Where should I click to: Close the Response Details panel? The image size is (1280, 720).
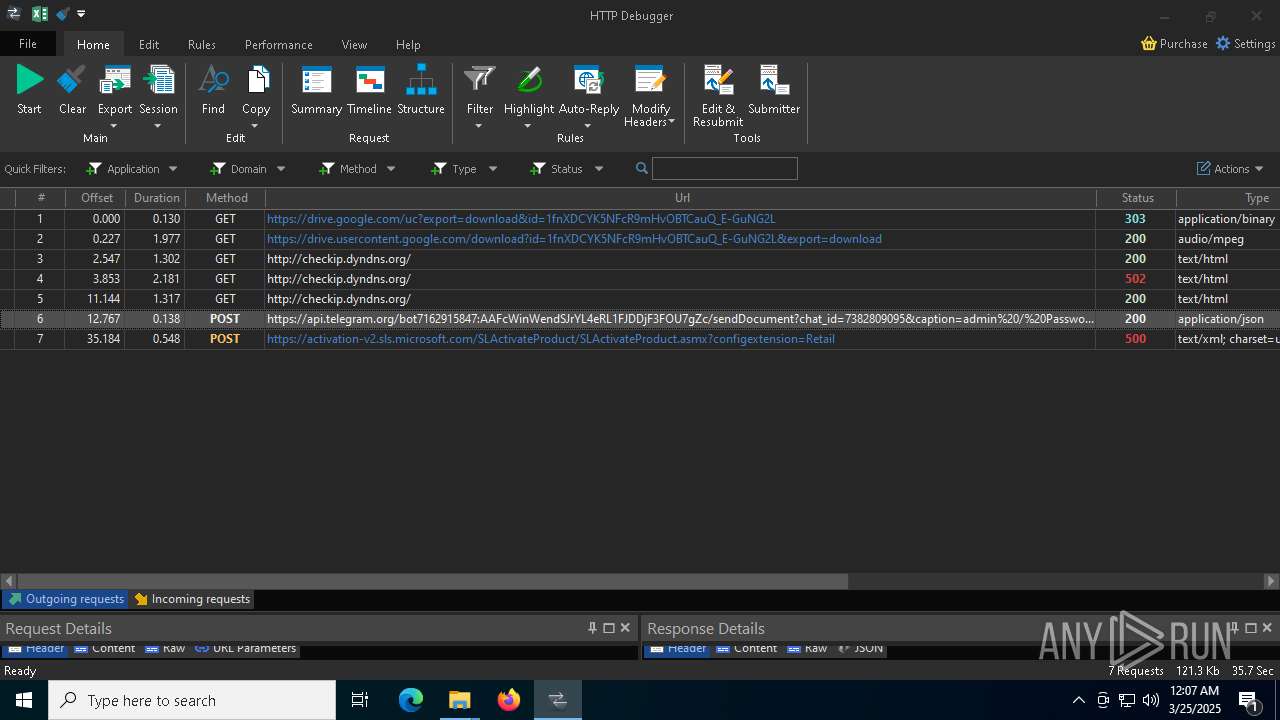(1267, 628)
